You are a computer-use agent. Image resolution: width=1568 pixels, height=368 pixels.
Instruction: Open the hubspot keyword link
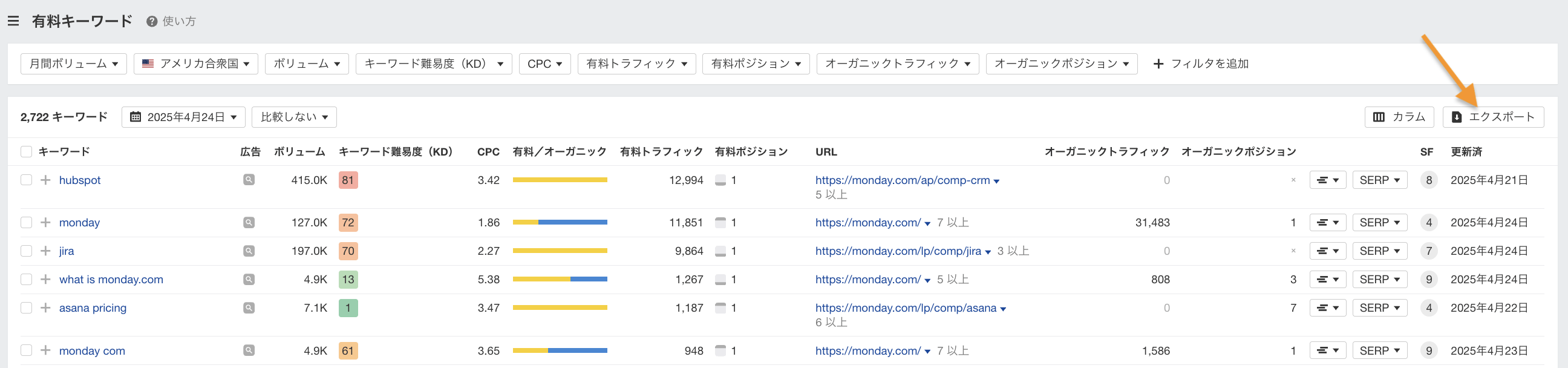[80, 180]
